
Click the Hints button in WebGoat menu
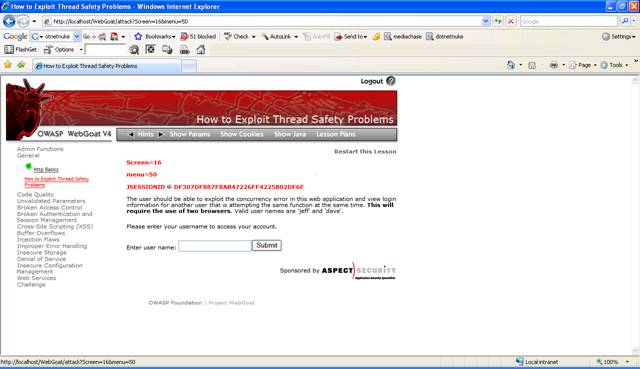coord(146,134)
